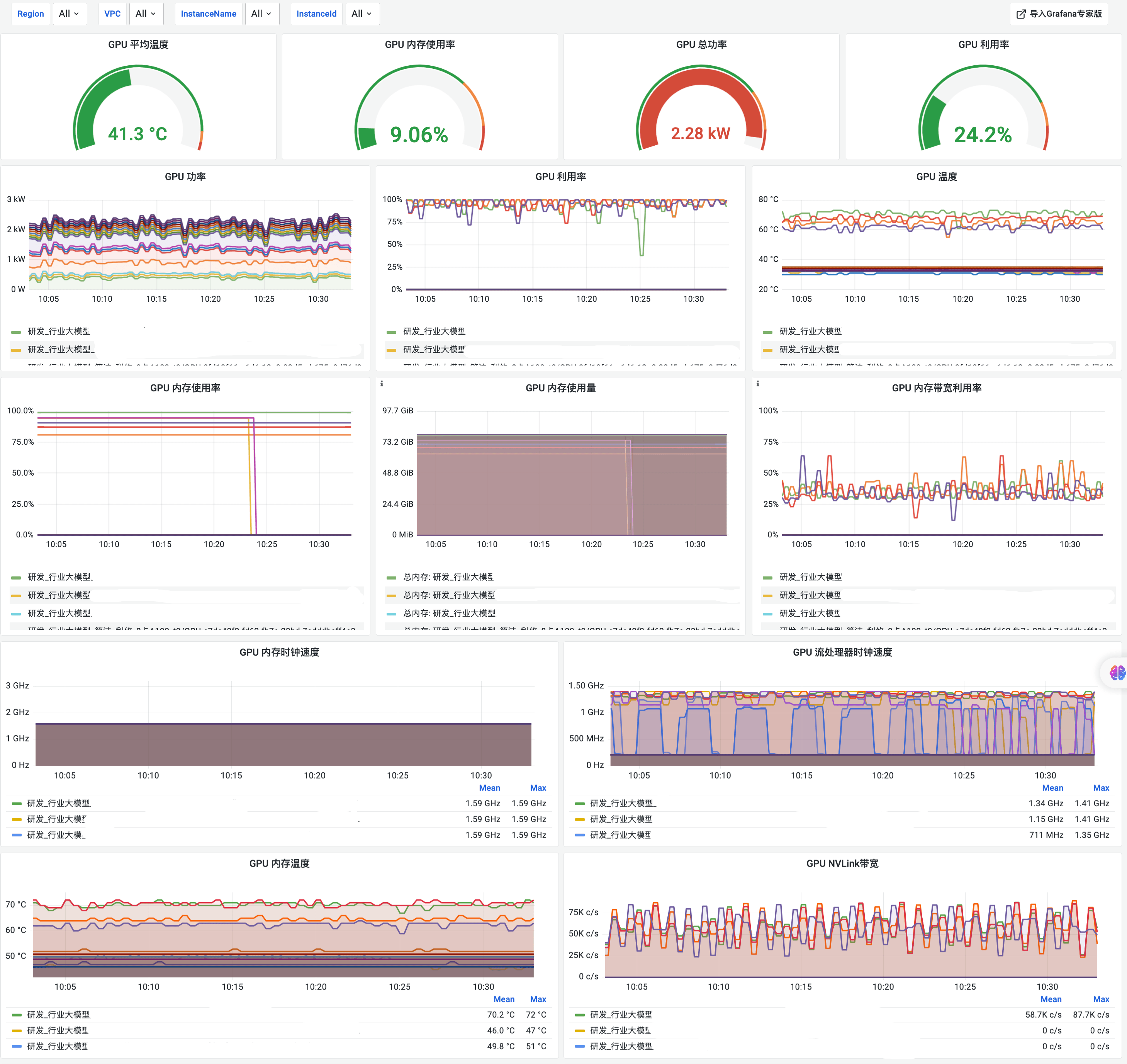Toggle second 总内存 series in GPU 内存使用量 legend
The height and width of the screenshot is (1064, 1127).
(x=448, y=595)
